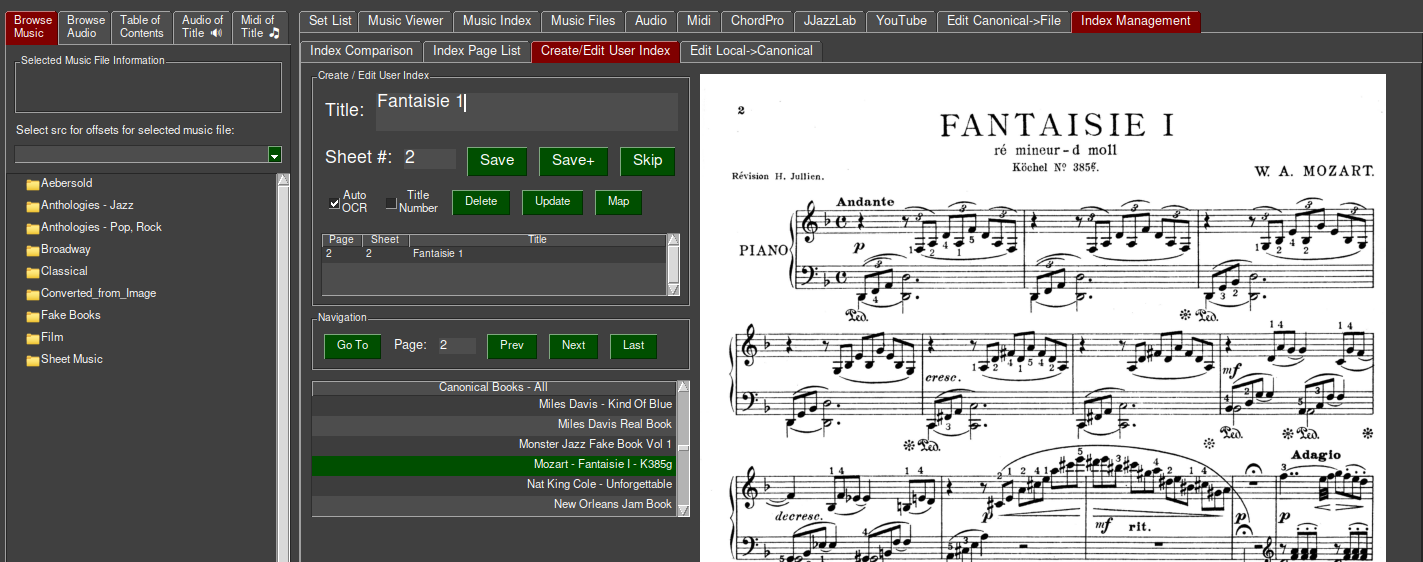Disable the Auto OCR checkbox

point(335,203)
